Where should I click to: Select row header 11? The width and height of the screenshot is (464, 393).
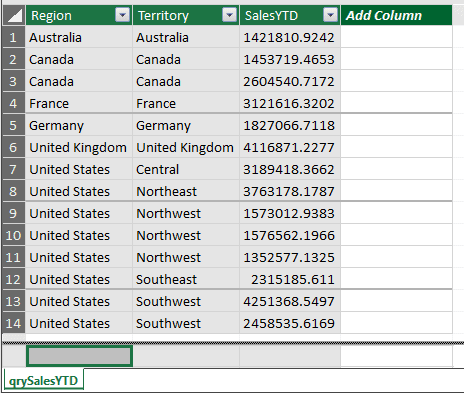[x=14, y=257]
